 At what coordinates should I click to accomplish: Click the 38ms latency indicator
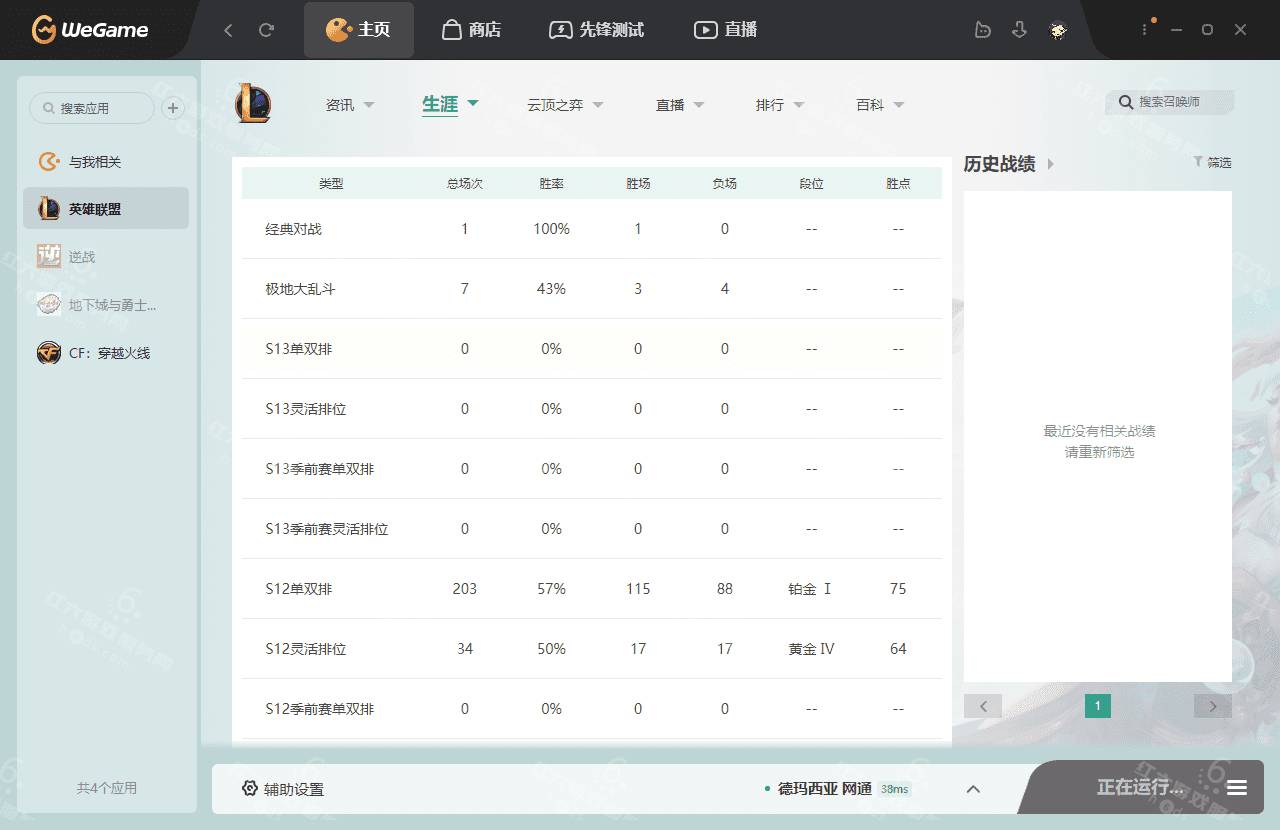pyautogui.click(x=895, y=789)
